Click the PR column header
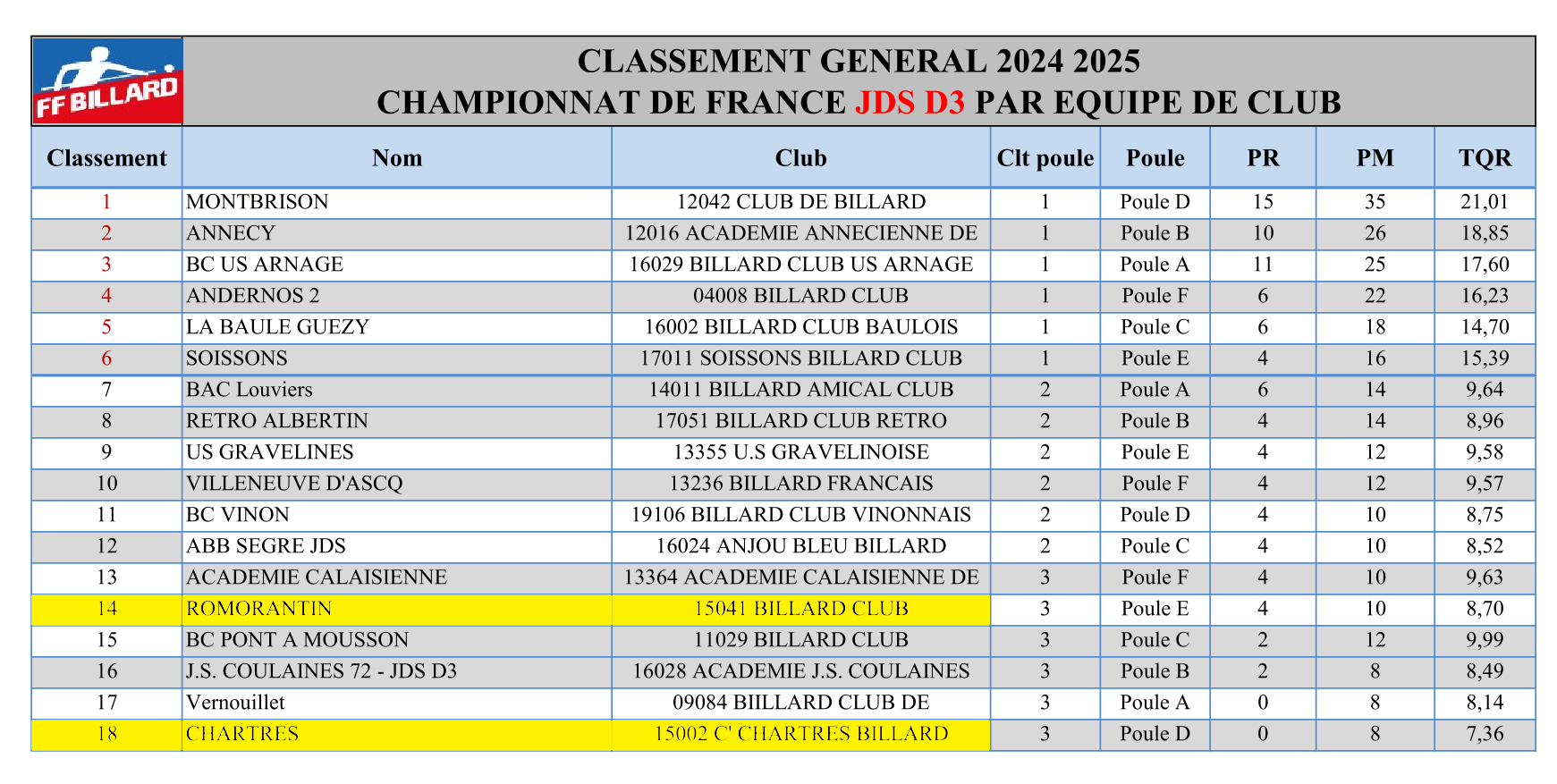Image resolution: width=1557 pixels, height=784 pixels. tap(1263, 157)
